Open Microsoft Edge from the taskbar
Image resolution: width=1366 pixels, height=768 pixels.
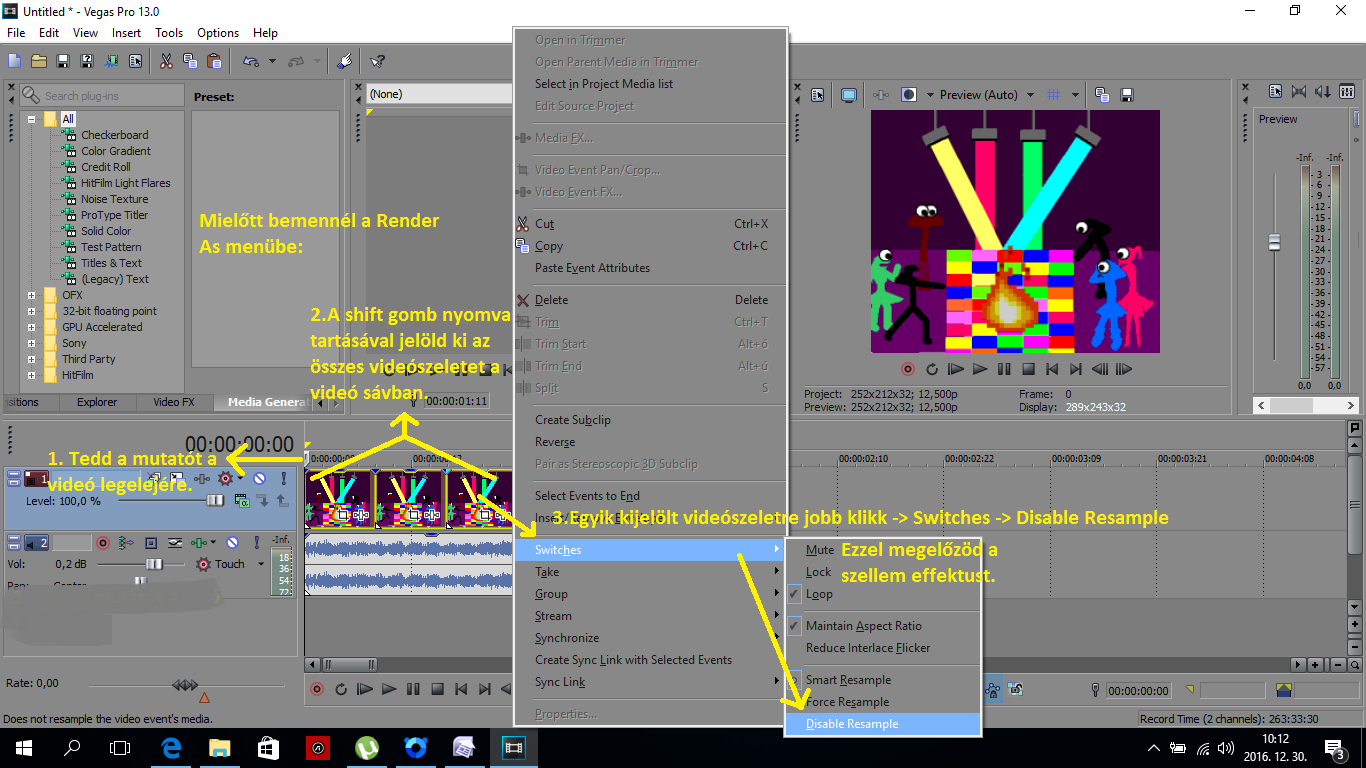coord(171,748)
